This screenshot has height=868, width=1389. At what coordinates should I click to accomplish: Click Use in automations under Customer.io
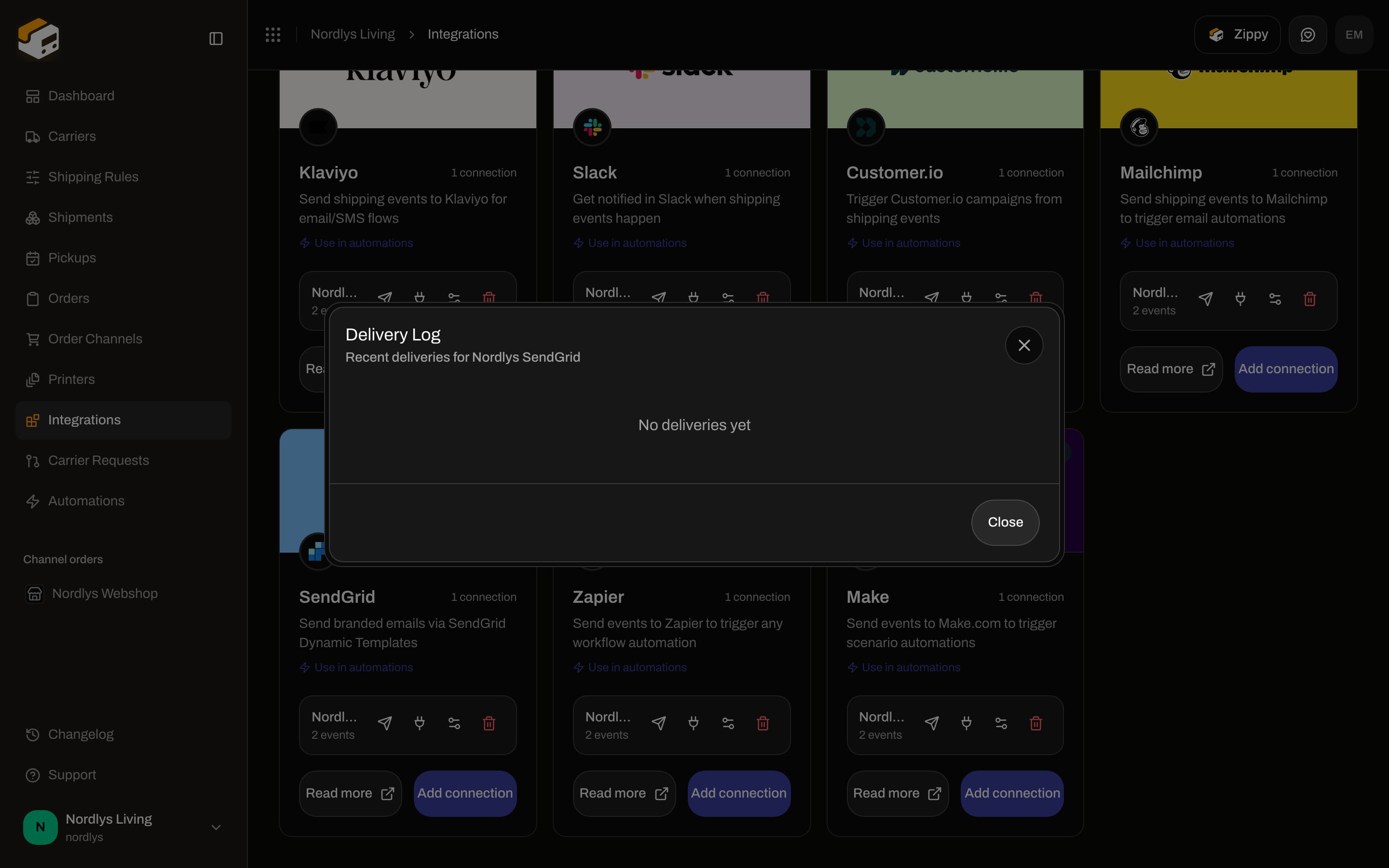click(903, 244)
